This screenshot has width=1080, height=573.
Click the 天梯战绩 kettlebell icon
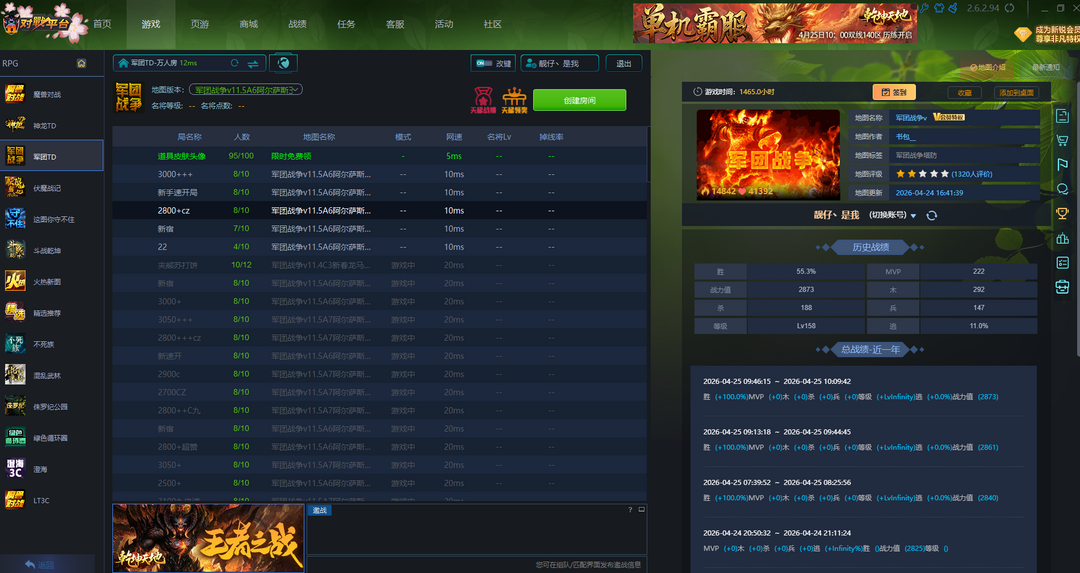pyautogui.click(x=484, y=99)
